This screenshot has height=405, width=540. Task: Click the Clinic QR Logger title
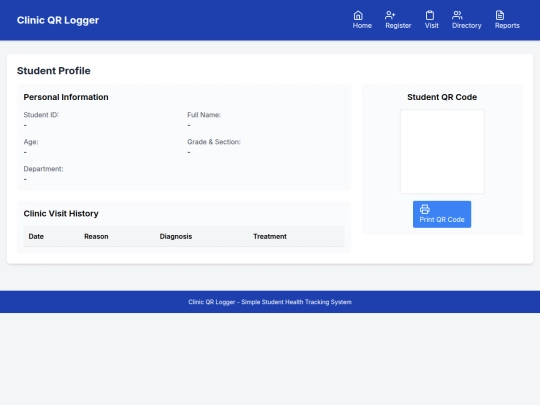[x=58, y=20]
